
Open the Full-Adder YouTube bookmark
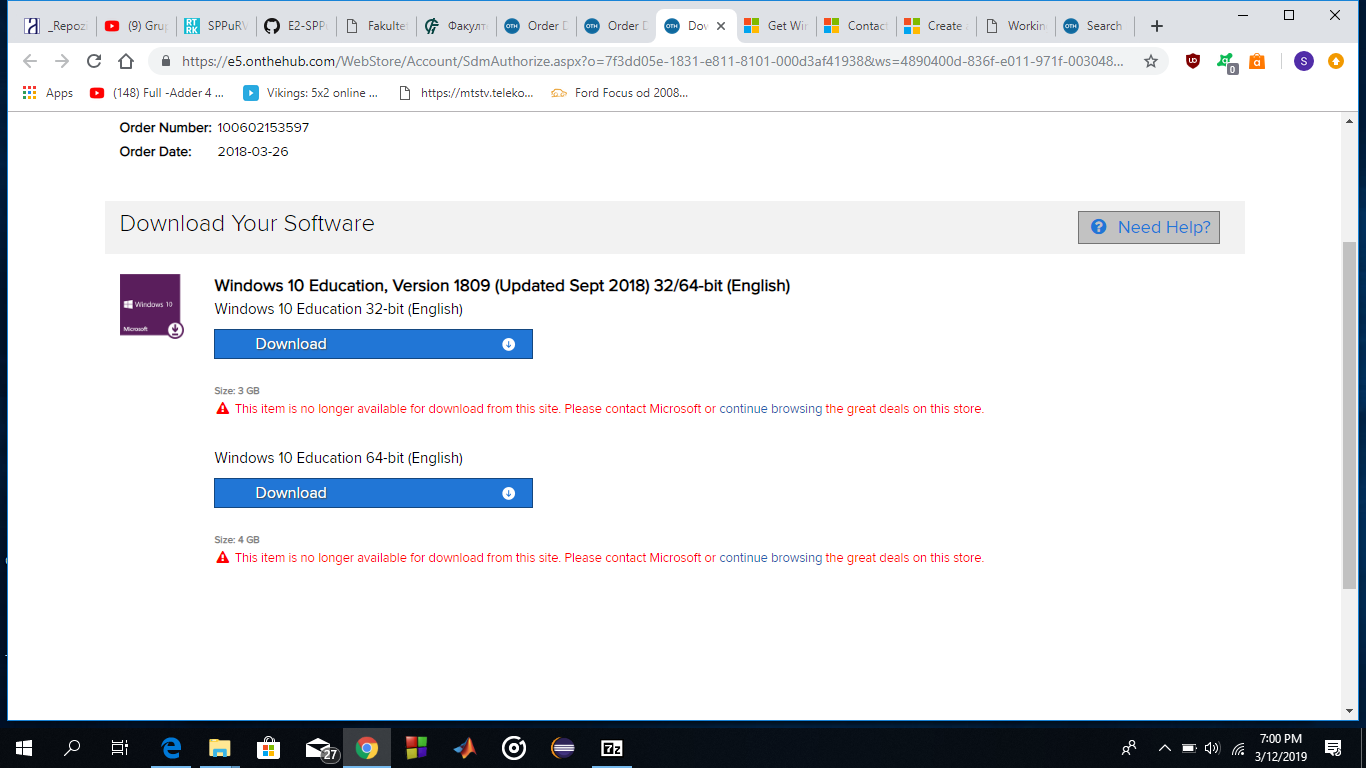coord(157,93)
